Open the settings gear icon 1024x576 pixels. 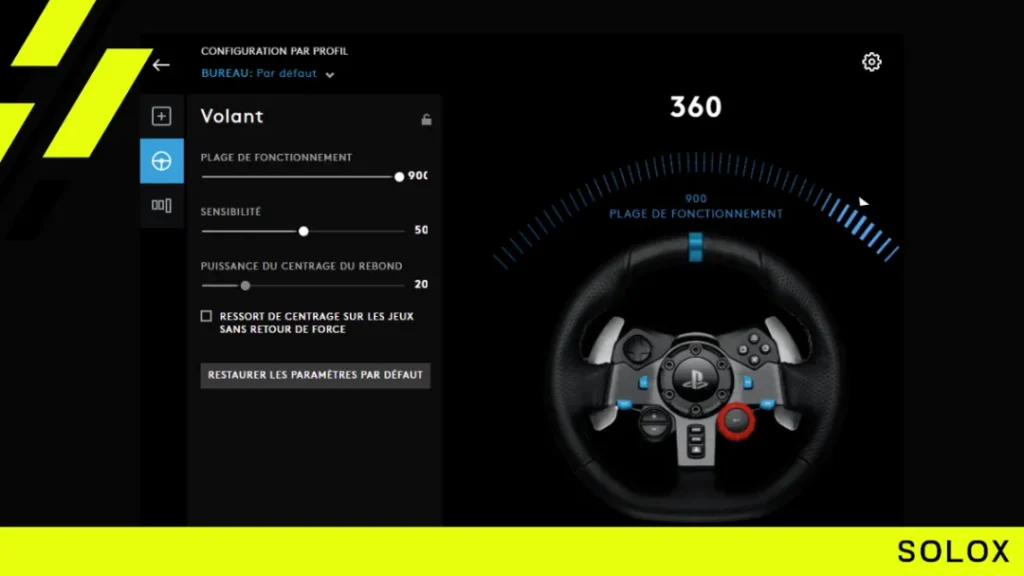coord(871,62)
